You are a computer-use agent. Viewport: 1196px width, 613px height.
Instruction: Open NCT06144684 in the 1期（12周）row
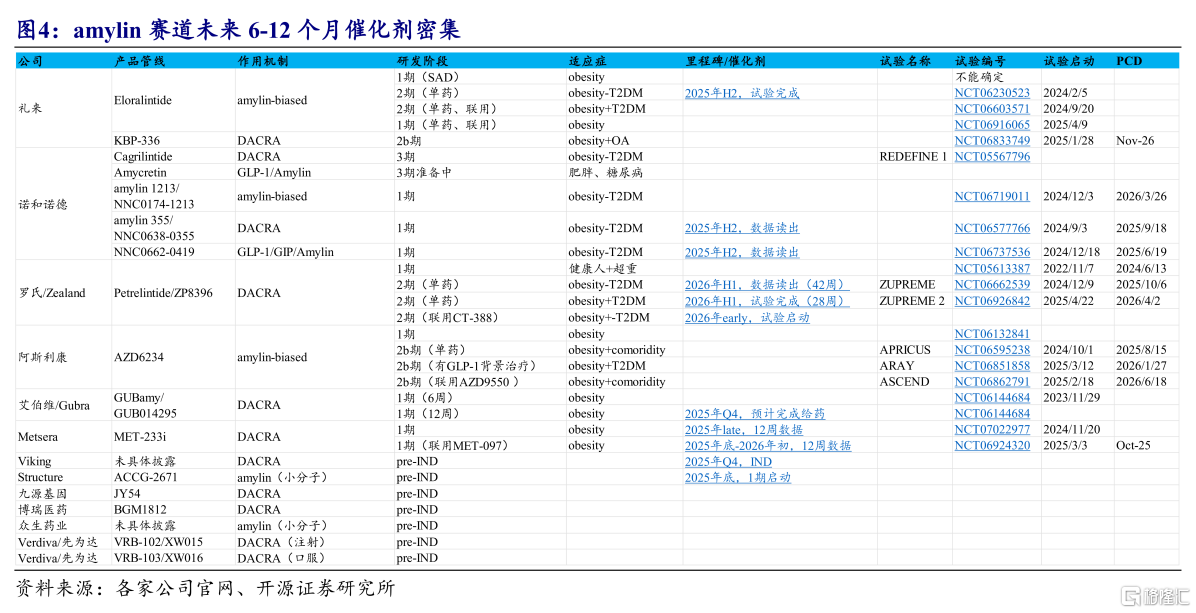click(992, 414)
